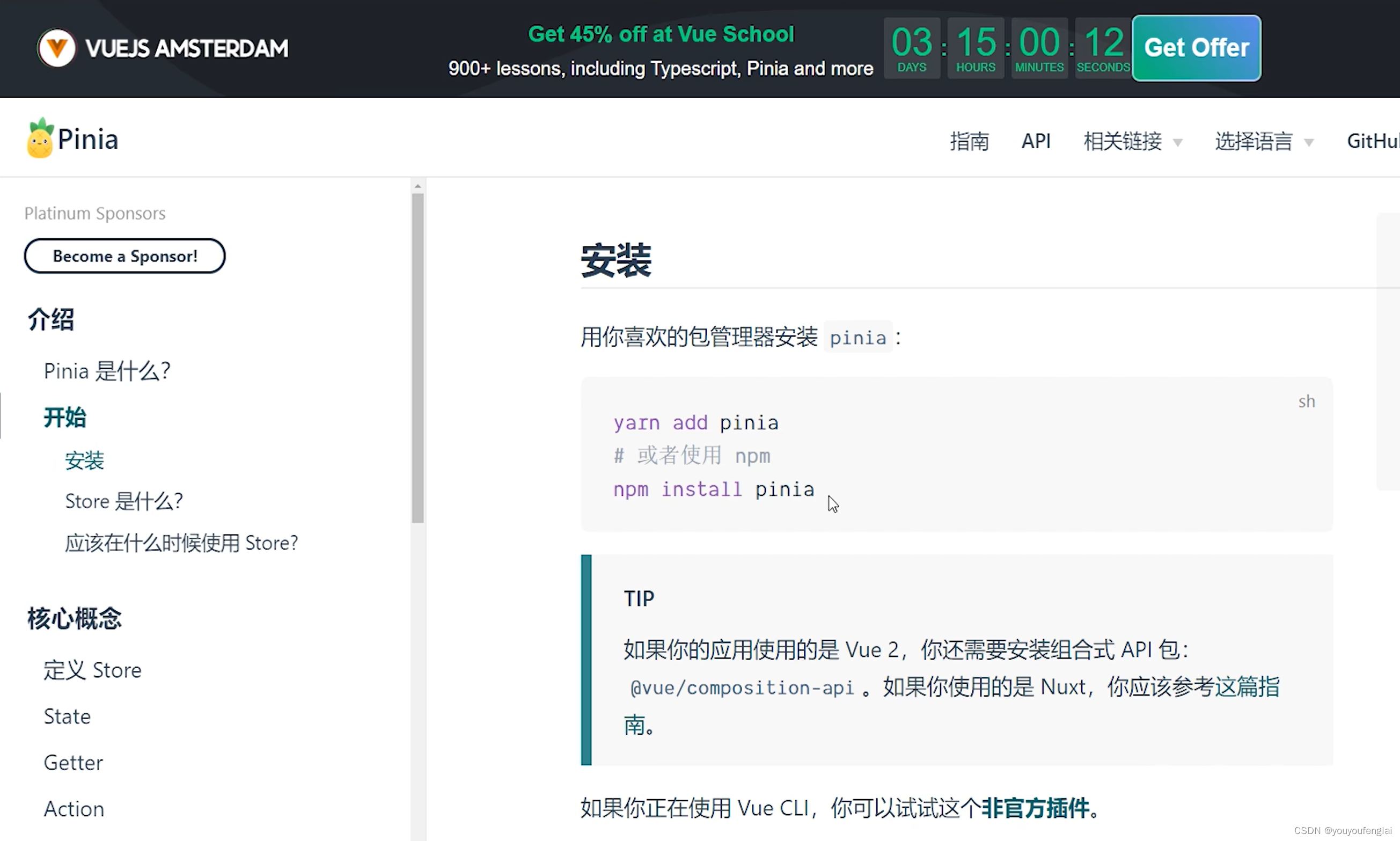Open the 指南 nav menu item
The height and width of the screenshot is (841, 1400).
[x=970, y=141]
